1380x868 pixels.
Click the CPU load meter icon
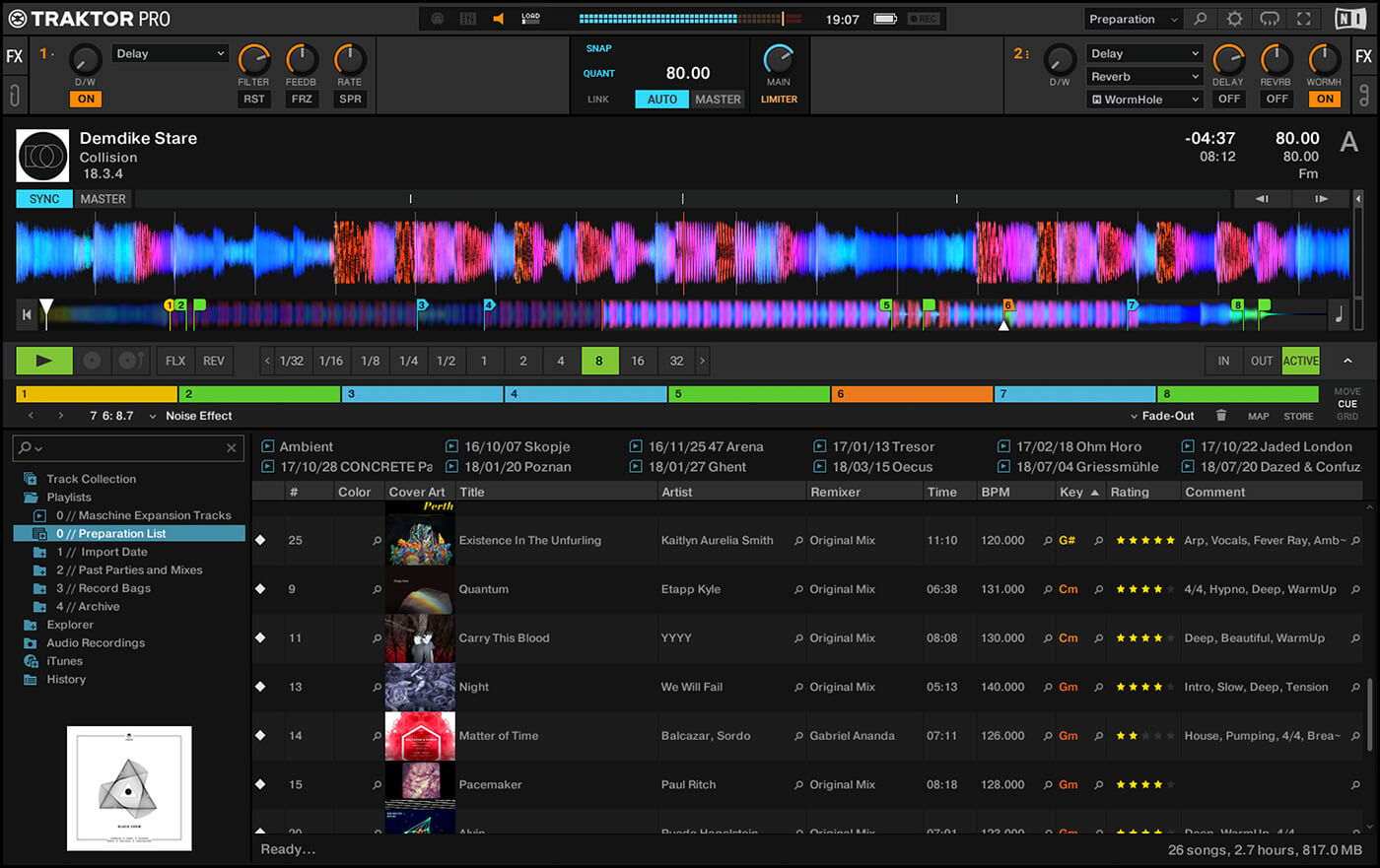point(530,19)
